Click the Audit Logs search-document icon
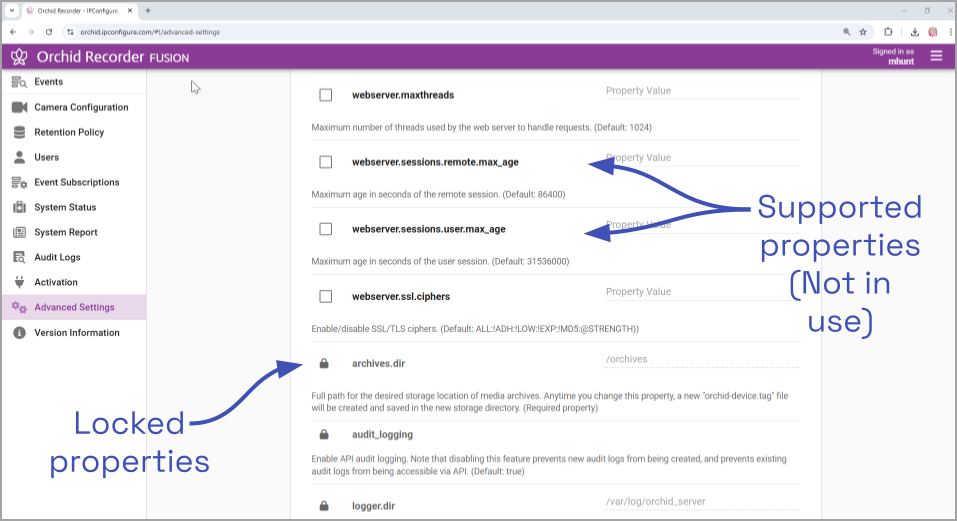Viewport: 957px width, 521px height. (20, 257)
